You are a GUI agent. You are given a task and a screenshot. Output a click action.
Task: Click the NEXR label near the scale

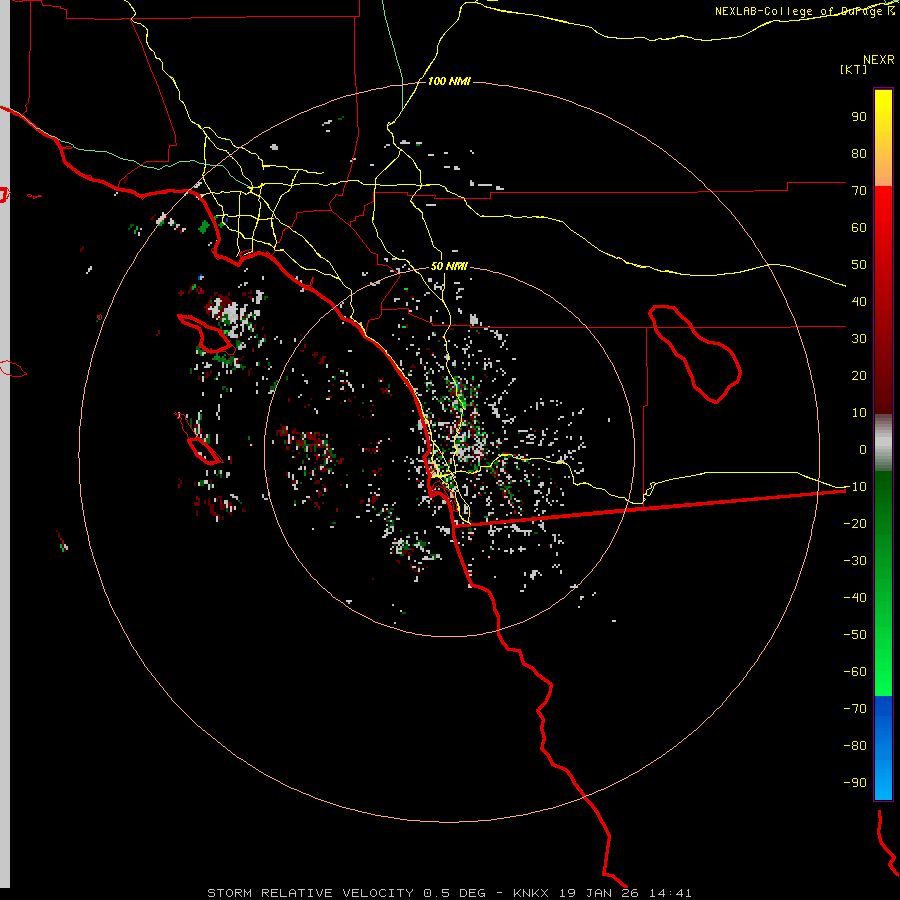point(878,60)
